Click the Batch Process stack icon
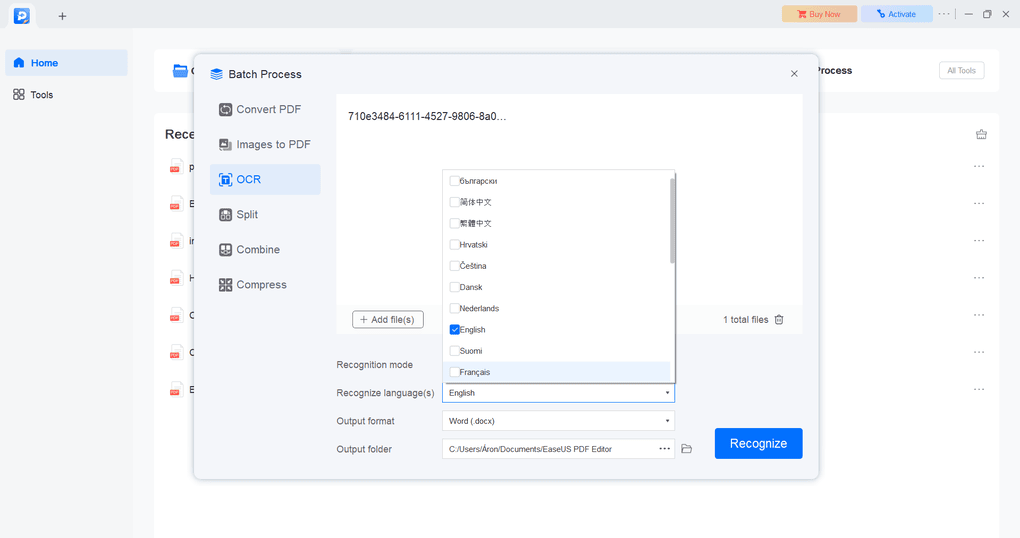Viewport: 1020px width, 538px height. coord(217,74)
